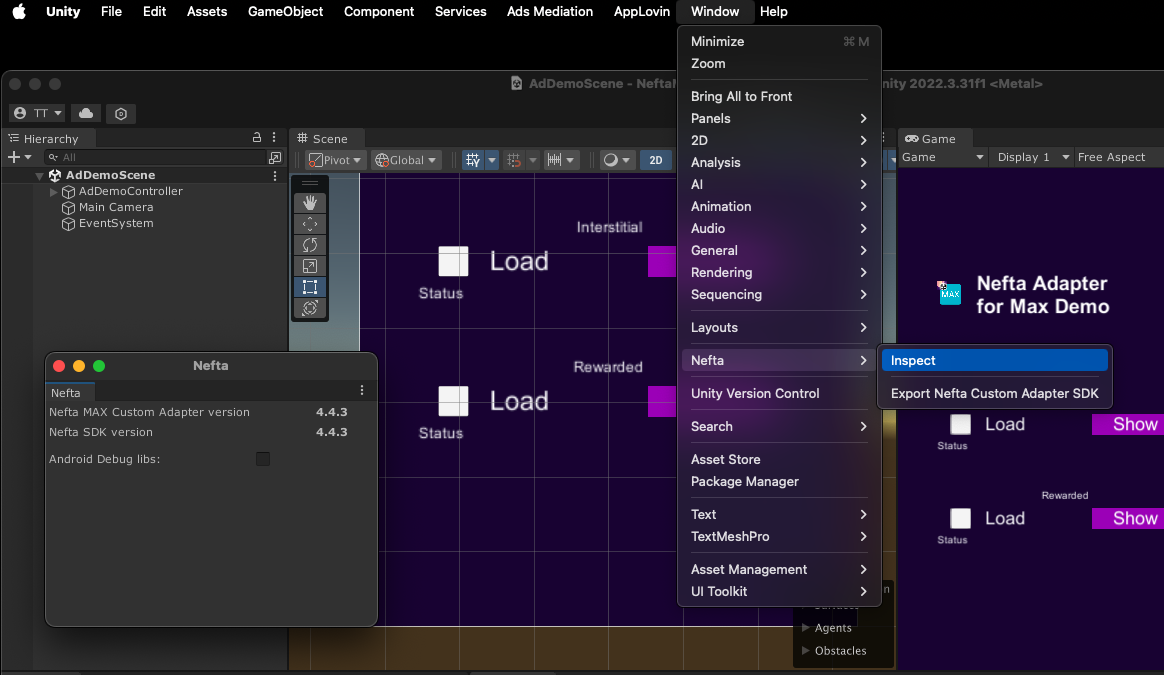1164x675 pixels.
Task: Select the Rotate tool in Scene toolbar
Action: point(310,244)
